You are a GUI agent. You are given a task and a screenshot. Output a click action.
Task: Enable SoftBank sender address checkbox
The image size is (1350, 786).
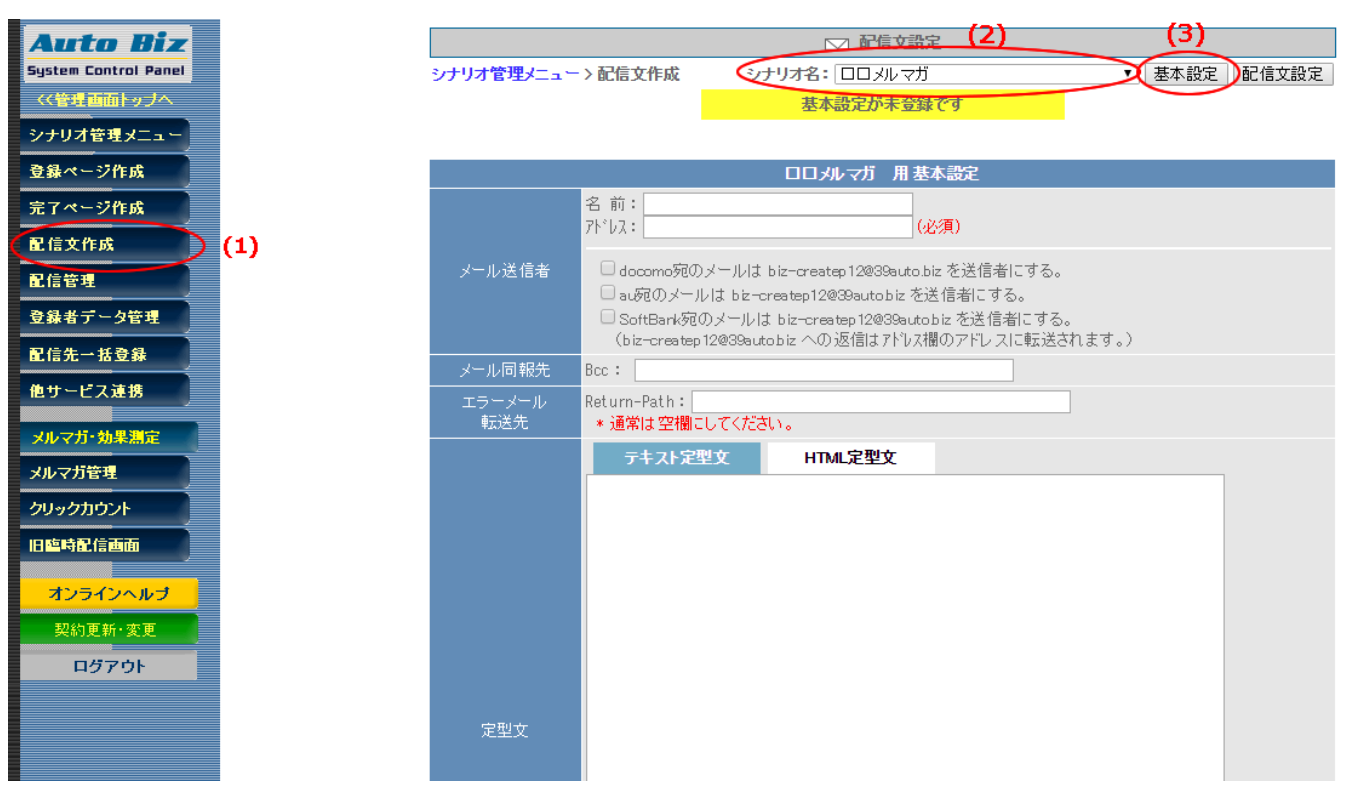pos(607,318)
